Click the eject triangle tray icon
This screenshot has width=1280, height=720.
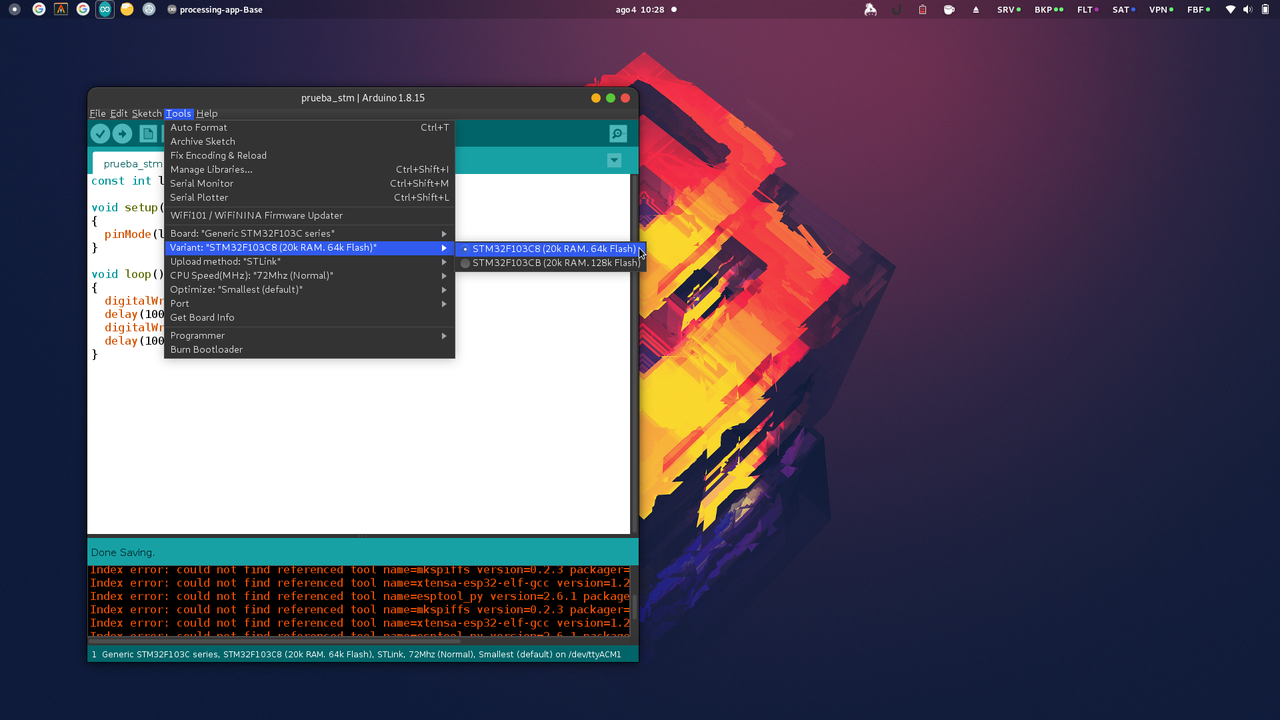[x=976, y=9]
